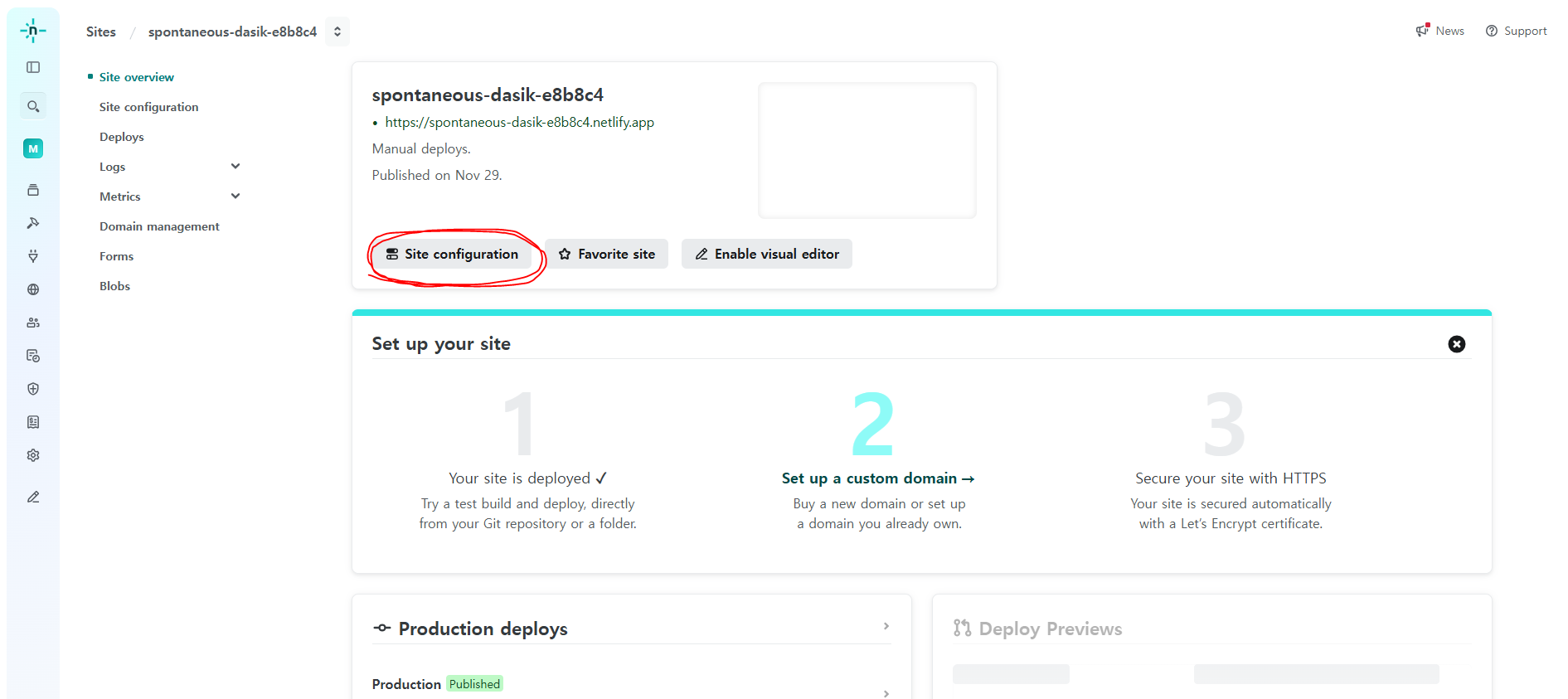Open the Domains globe icon
The height and width of the screenshot is (699, 1568).
33,289
